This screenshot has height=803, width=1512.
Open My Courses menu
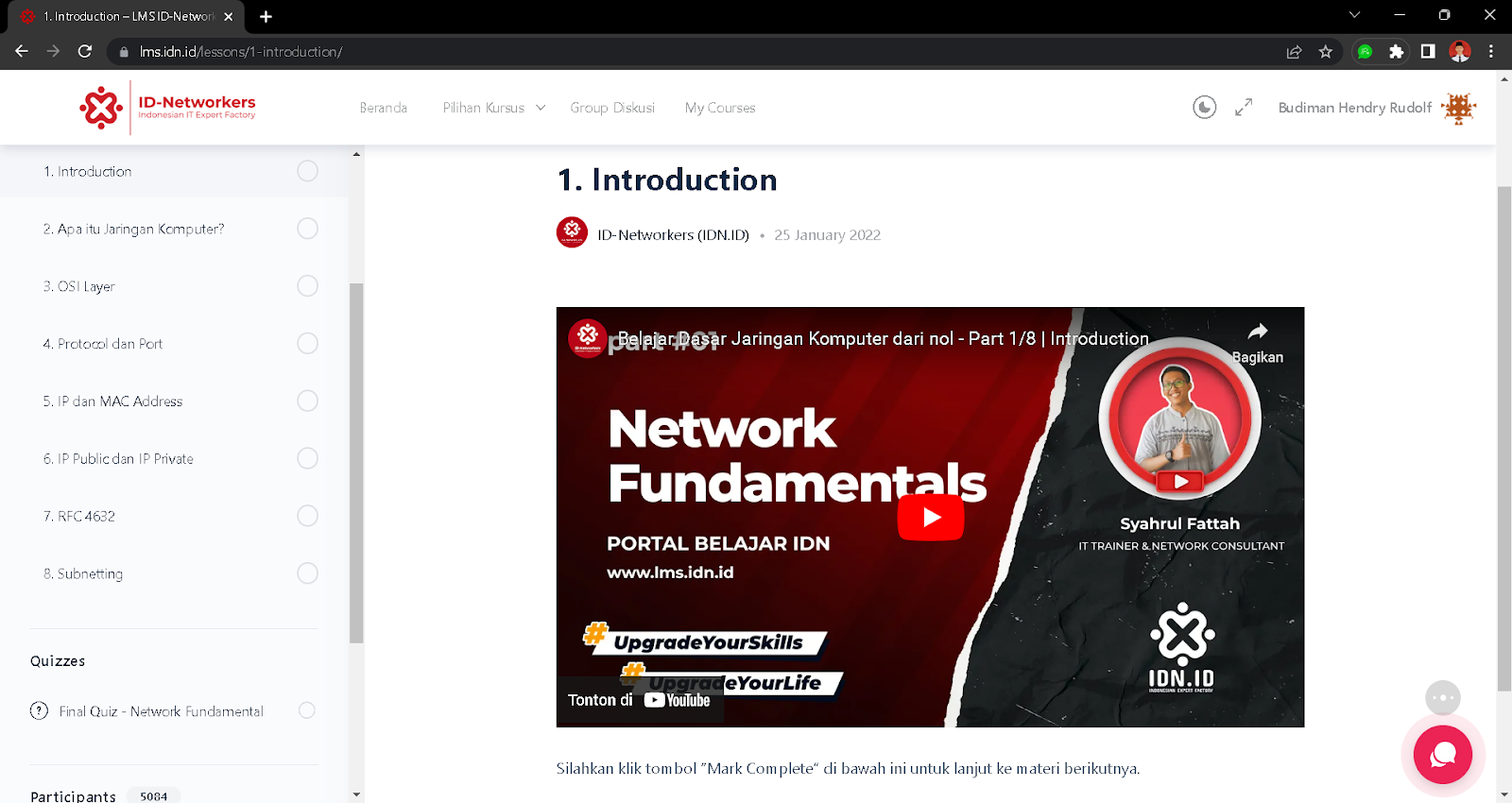coord(720,108)
